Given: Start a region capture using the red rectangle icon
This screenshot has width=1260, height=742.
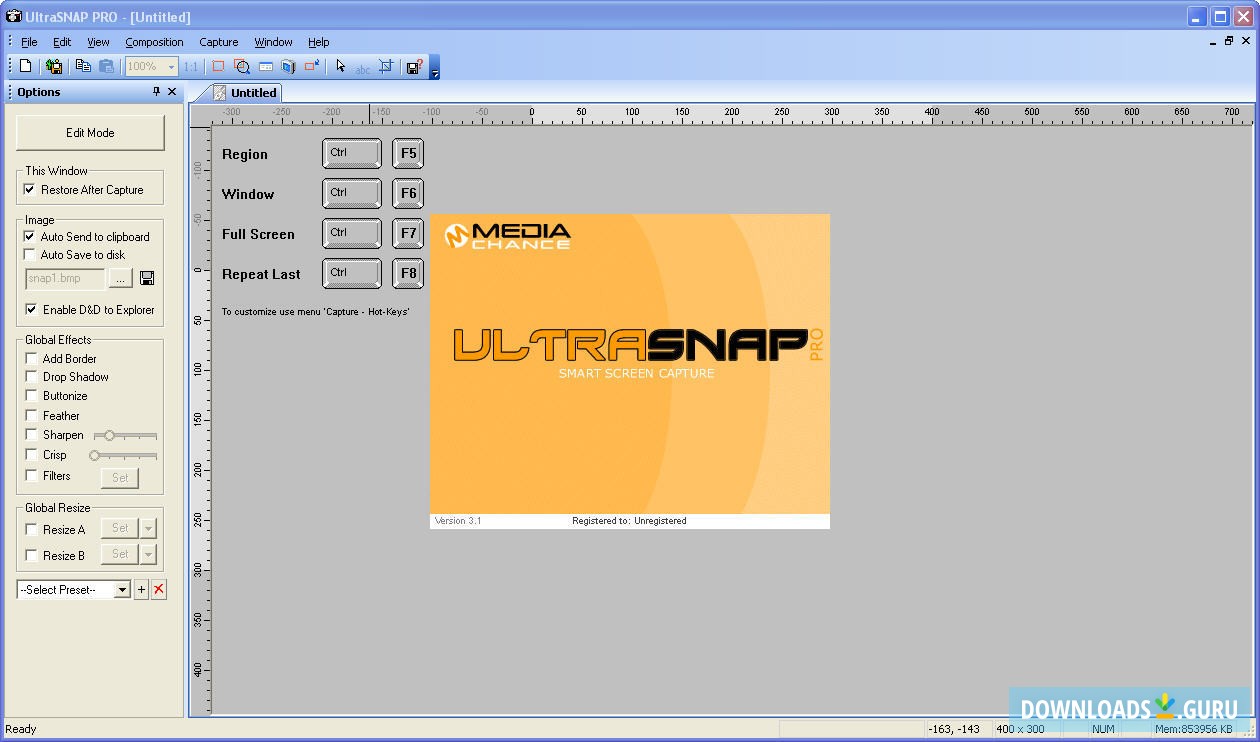Looking at the screenshot, I should 218,66.
